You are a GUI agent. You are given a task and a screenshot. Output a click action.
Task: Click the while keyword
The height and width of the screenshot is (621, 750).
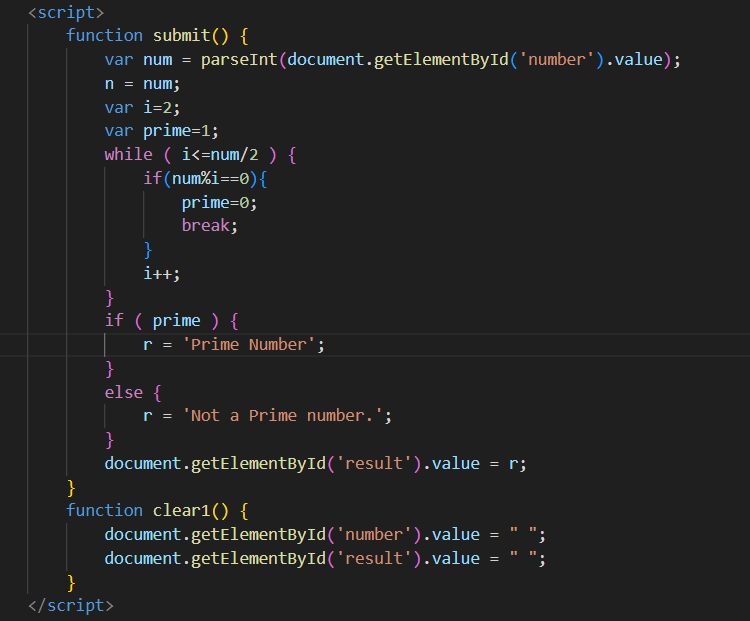point(128,155)
